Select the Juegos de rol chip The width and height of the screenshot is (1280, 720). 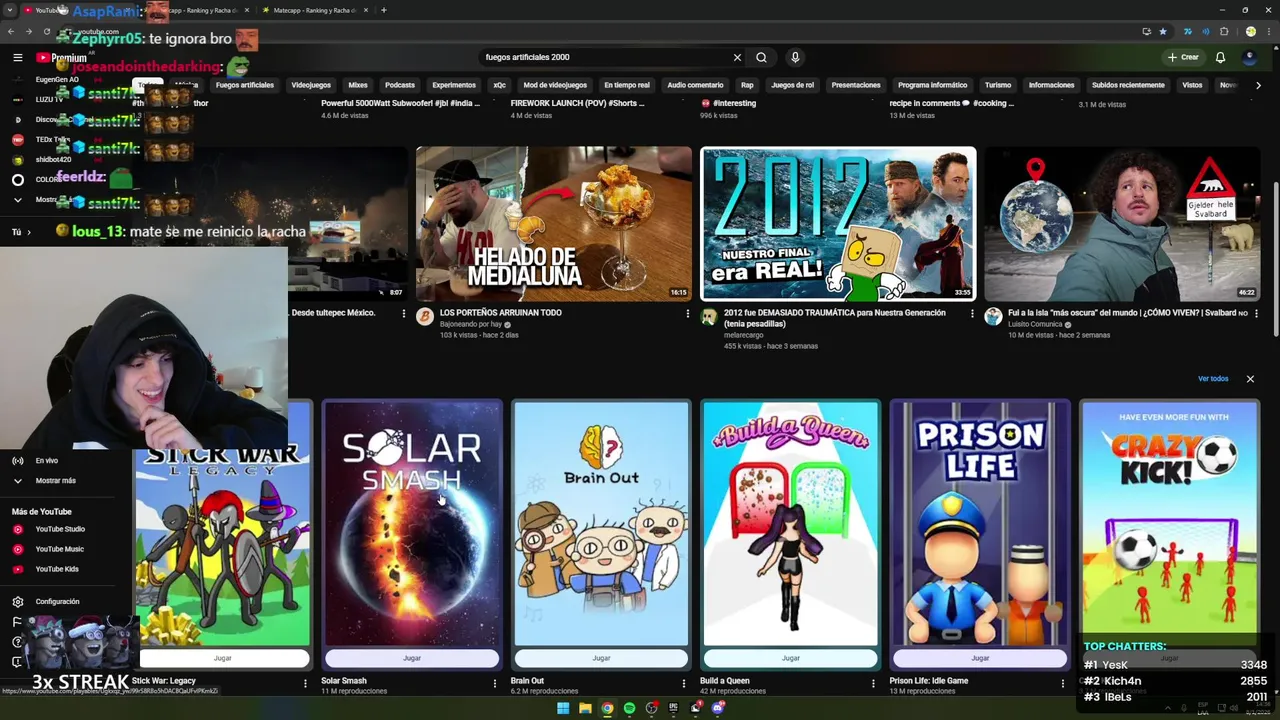pyautogui.click(x=793, y=85)
